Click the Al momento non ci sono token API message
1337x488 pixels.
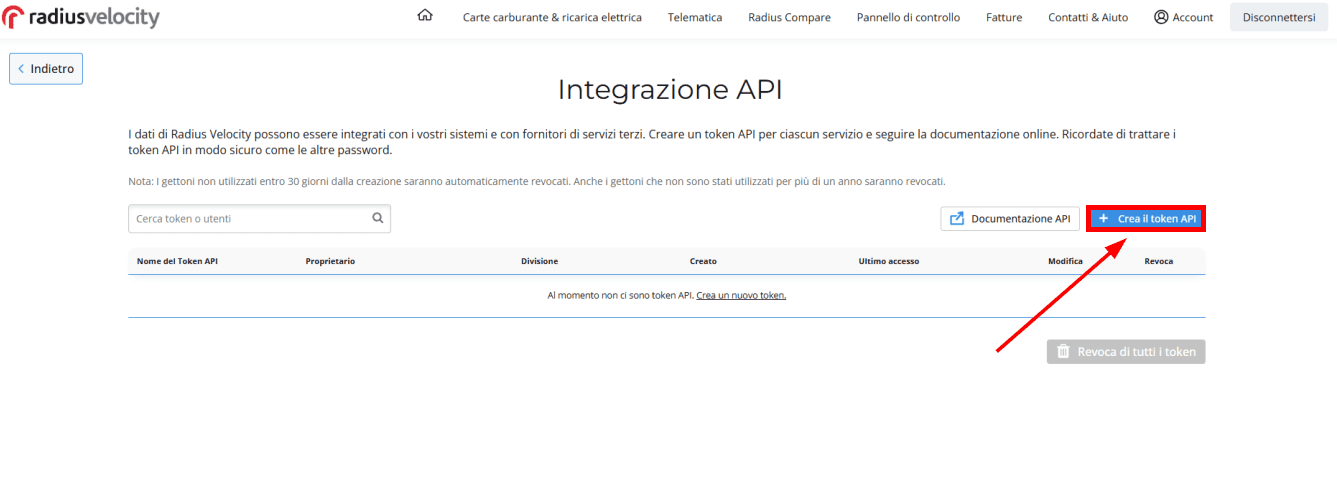tap(620, 295)
